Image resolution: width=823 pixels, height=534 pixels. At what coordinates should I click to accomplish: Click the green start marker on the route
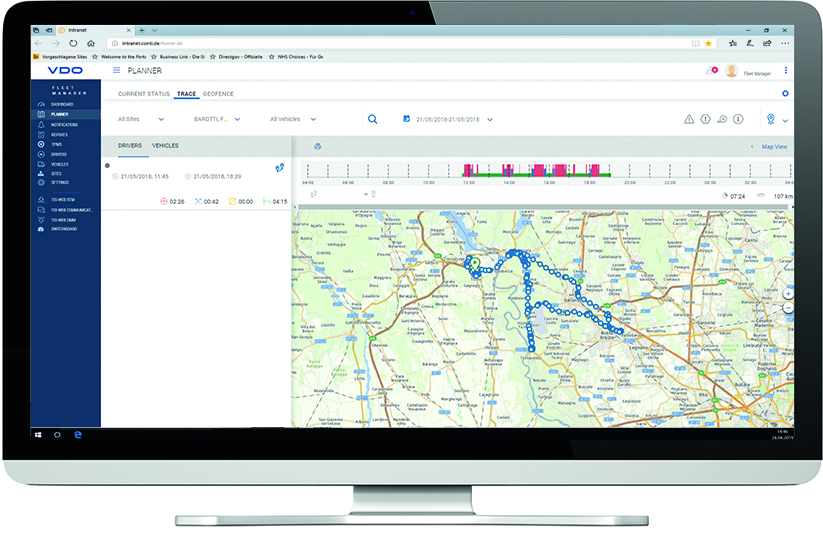click(x=474, y=263)
